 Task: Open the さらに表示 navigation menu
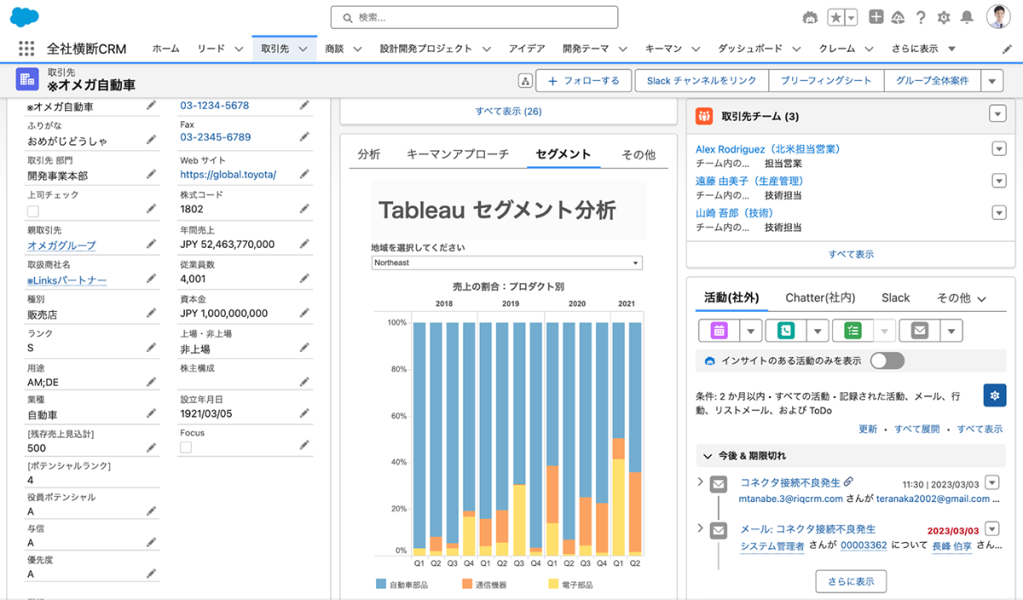pyautogui.click(x=923, y=49)
